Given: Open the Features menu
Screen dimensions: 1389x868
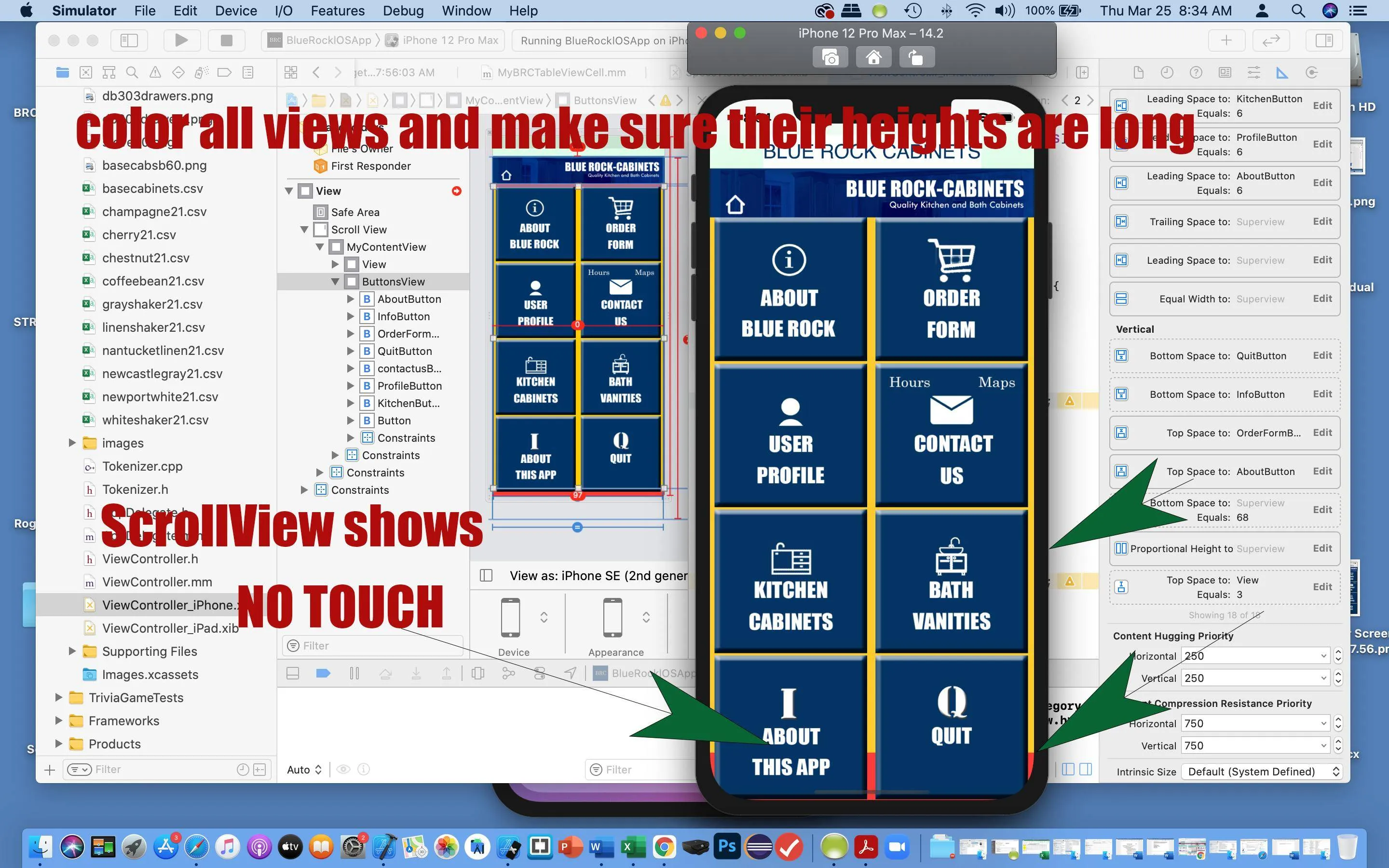Looking at the screenshot, I should click(x=338, y=10).
